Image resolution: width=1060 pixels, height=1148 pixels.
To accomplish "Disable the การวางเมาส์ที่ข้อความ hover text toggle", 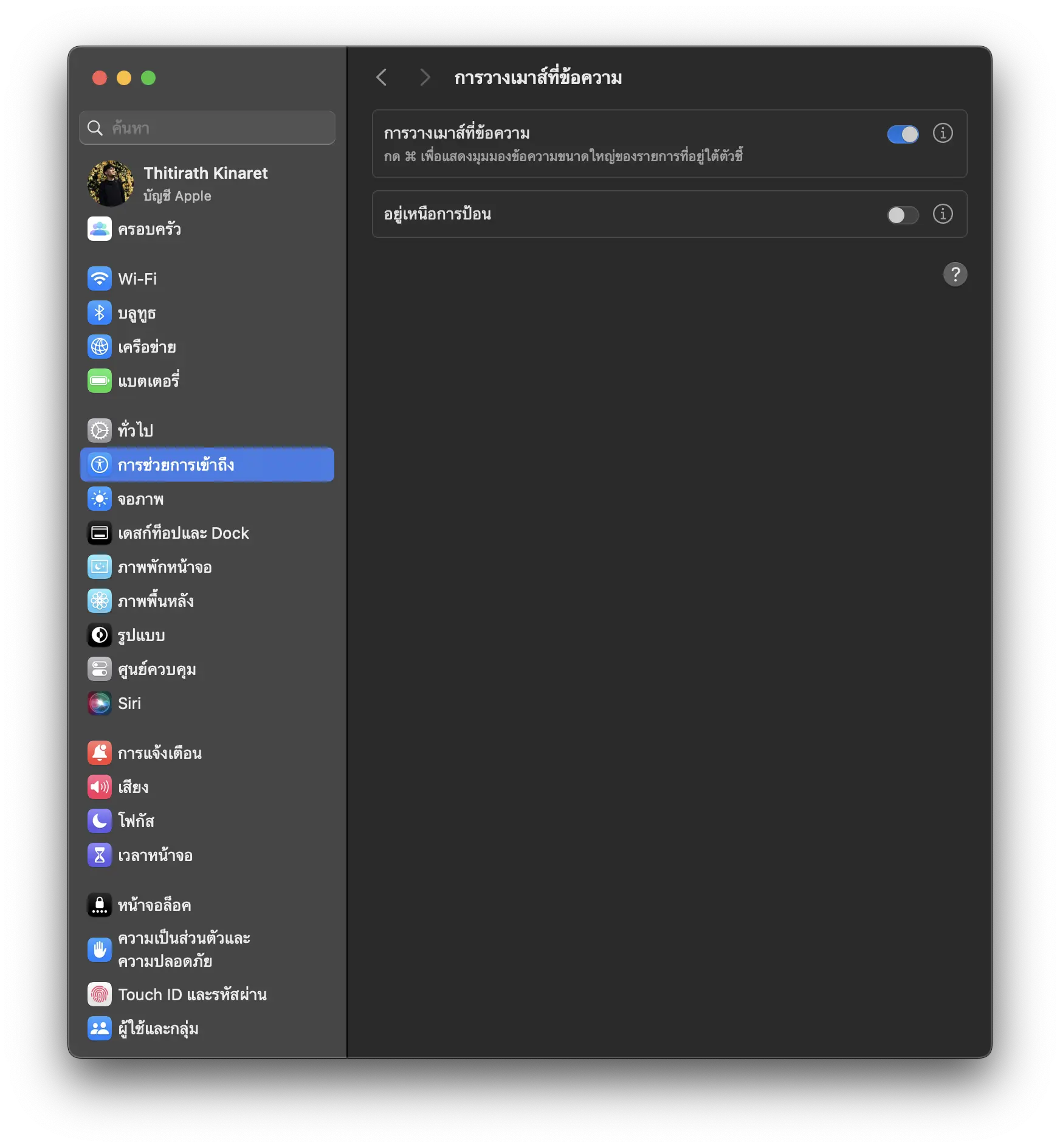I will click(903, 134).
